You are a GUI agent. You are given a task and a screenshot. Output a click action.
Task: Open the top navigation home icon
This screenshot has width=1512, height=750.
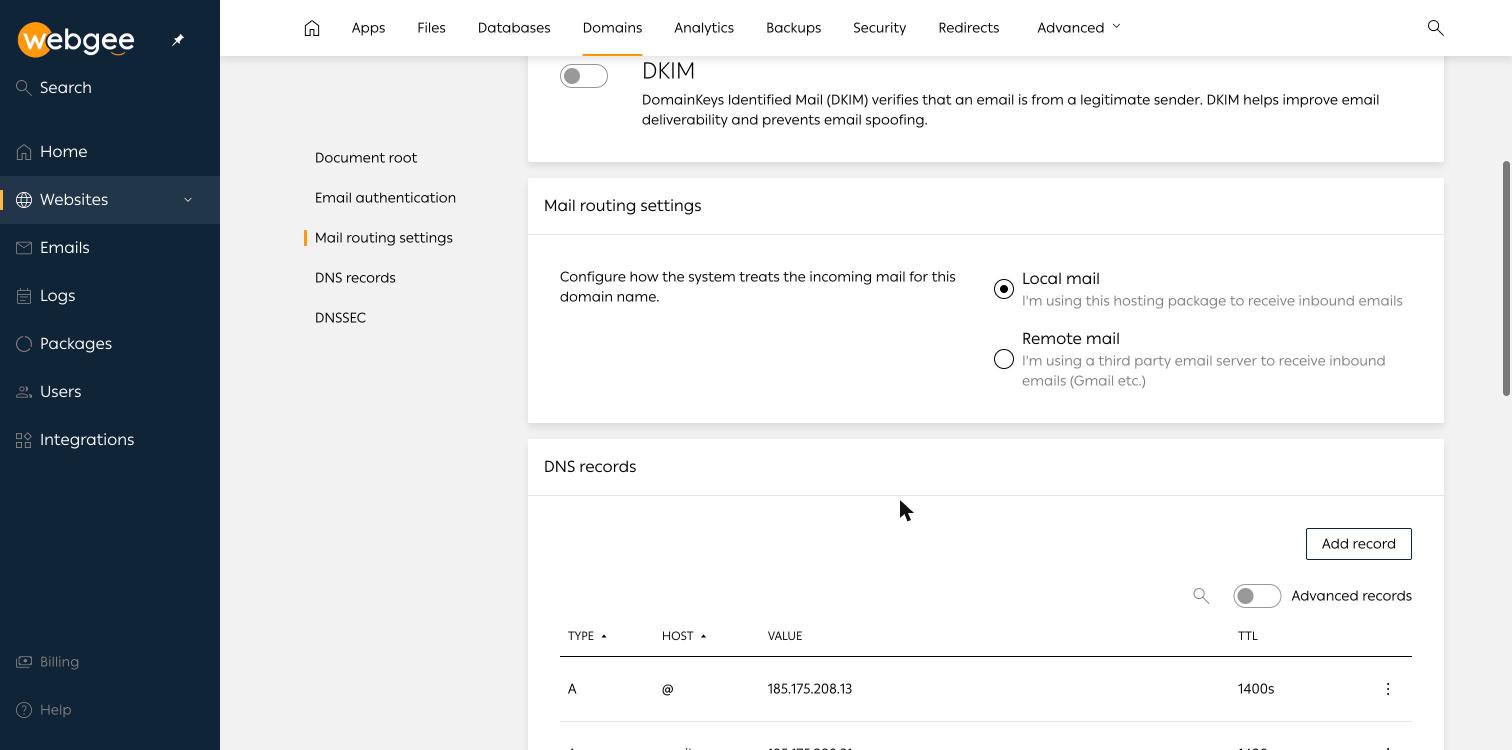coord(312,28)
